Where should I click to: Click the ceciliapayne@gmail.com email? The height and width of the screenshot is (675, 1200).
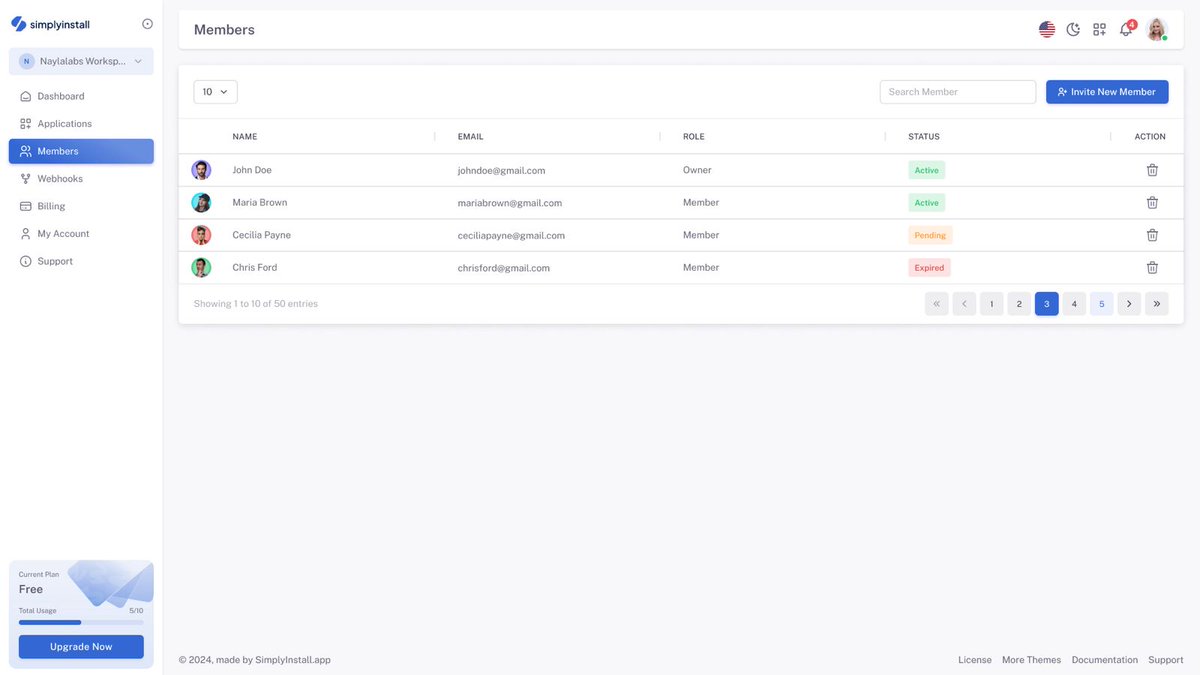511,236
